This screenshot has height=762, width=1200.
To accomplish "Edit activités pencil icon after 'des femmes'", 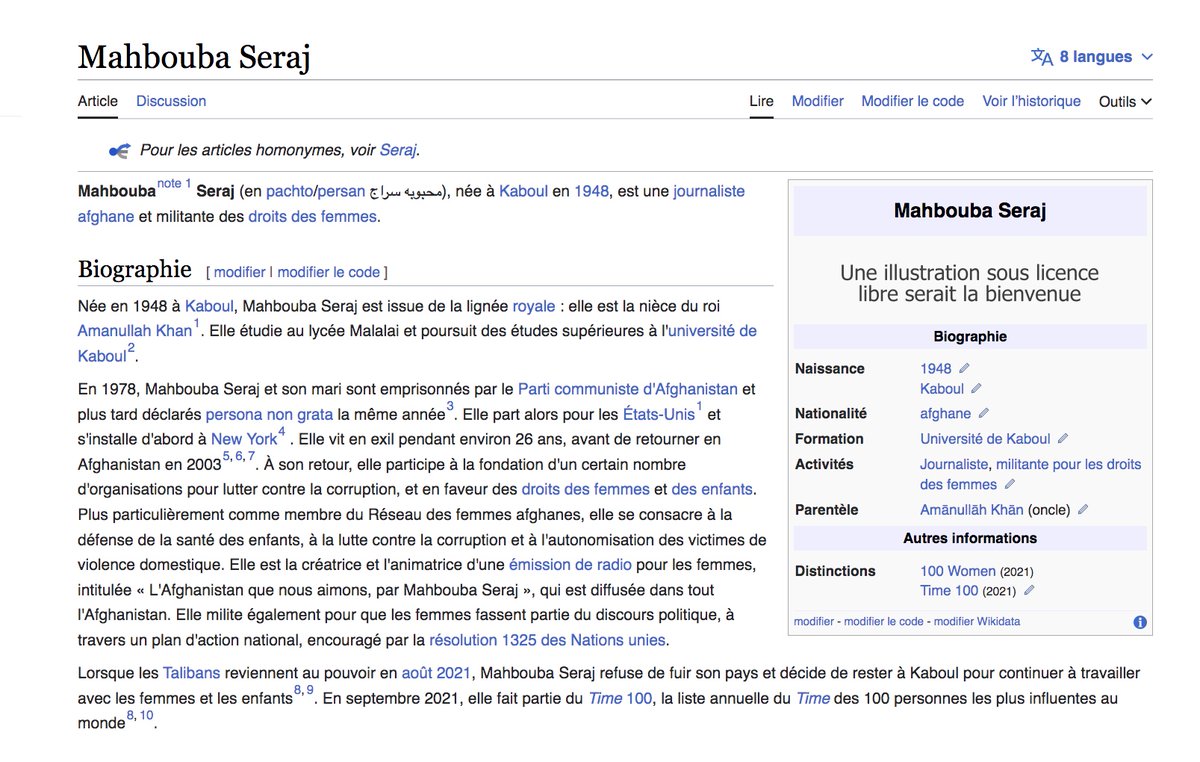I will [x=1010, y=484].
